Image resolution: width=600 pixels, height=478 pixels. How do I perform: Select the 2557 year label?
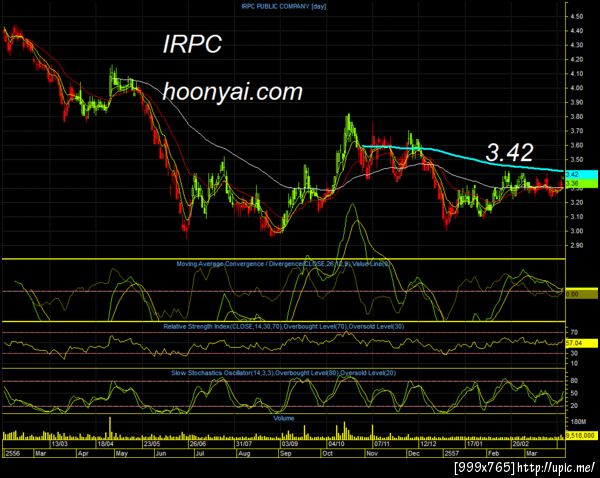(452, 454)
